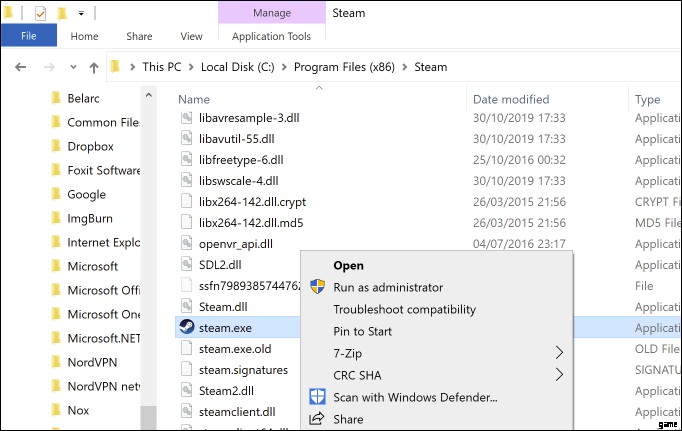Expand the 7-Zip submenu arrow
This screenshot has width=682, height=431.
559,353
